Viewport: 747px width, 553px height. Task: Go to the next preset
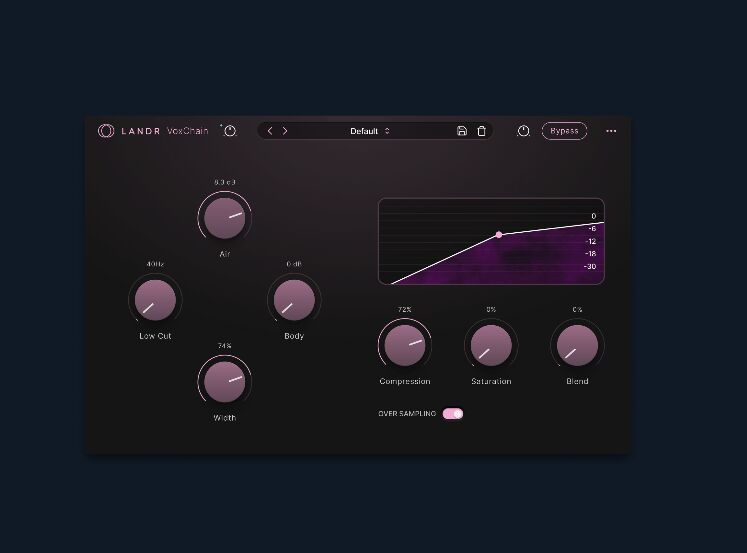point(285,131)
